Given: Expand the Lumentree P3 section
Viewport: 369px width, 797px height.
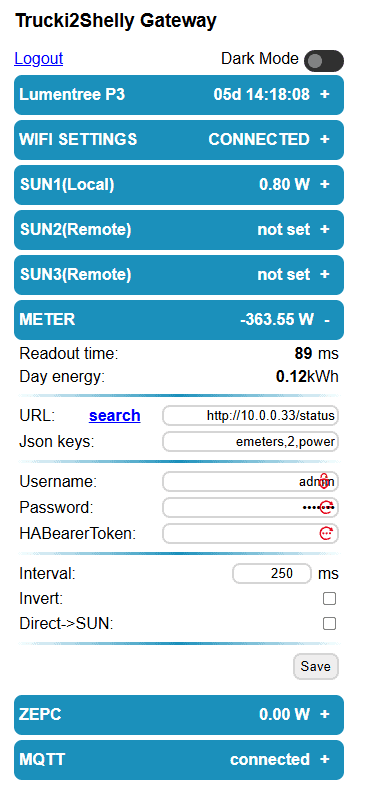Looking at the screenshot, I should pyautogui.click(x=179, y=95).
